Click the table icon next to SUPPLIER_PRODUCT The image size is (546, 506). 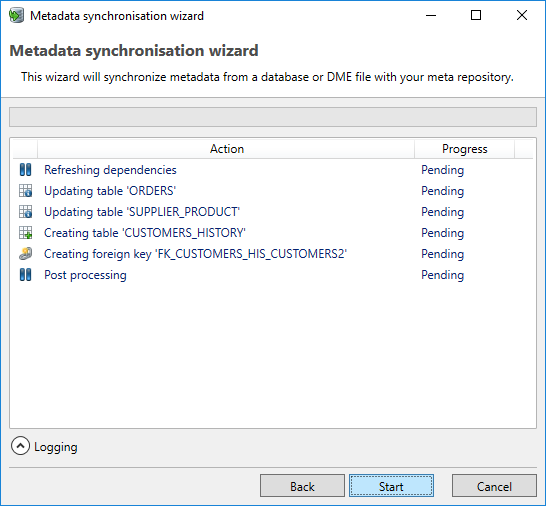click(25, 212)
